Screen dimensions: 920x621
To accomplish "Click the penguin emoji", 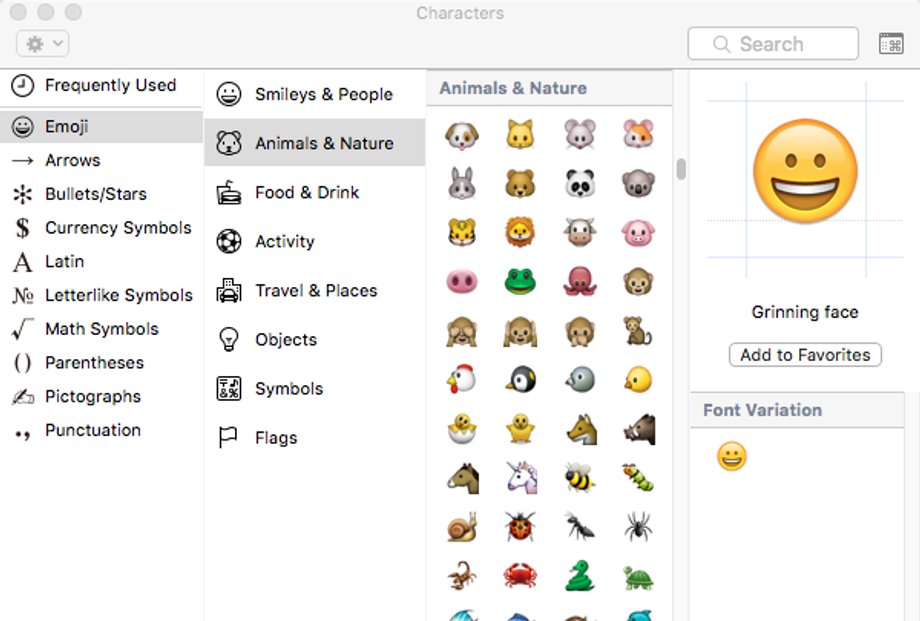I will click(520, 379).
